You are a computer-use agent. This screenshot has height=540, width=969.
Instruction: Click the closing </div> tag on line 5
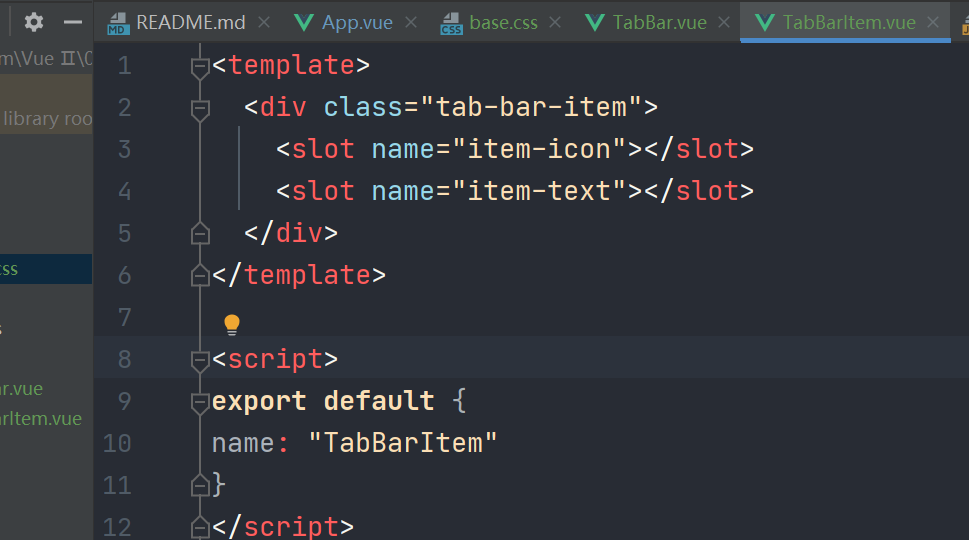pyautogui.click(x=291, y=234)
